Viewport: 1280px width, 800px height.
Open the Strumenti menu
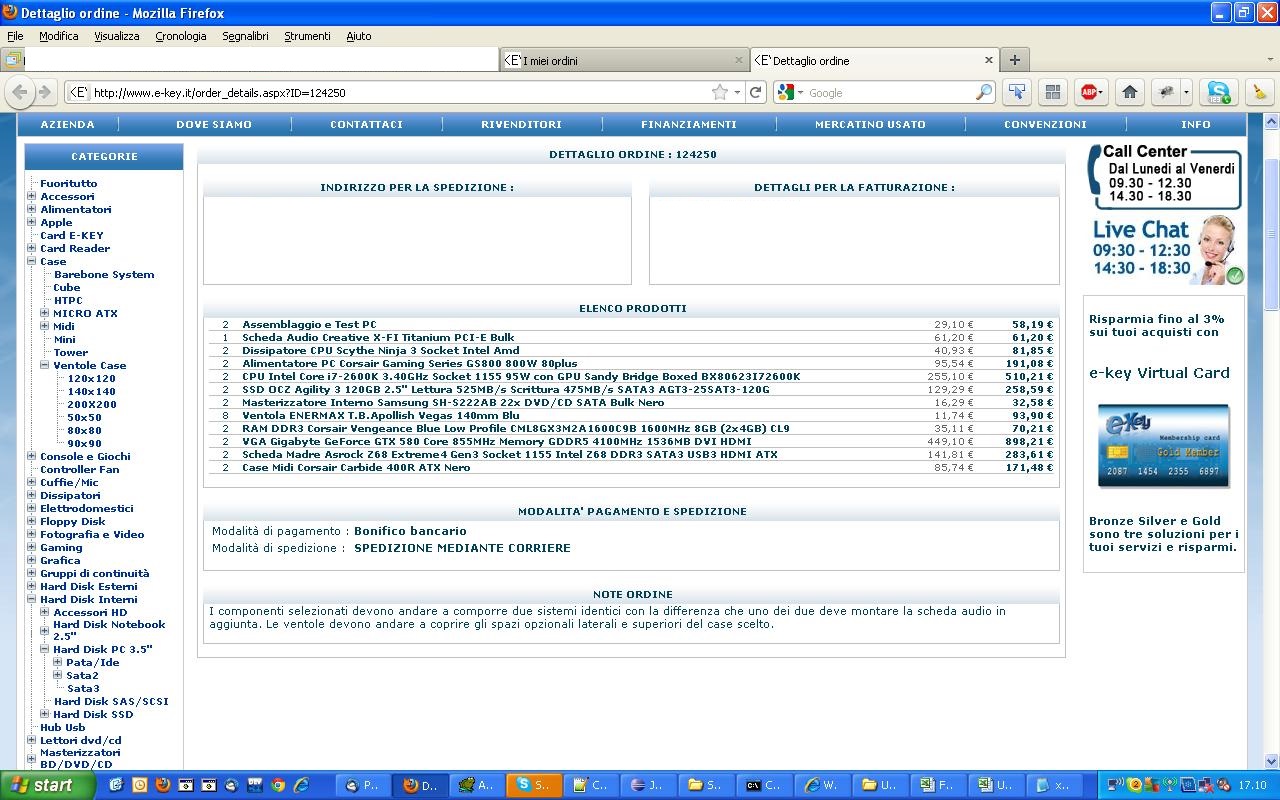pyautogui.click(x=307, y=36)
